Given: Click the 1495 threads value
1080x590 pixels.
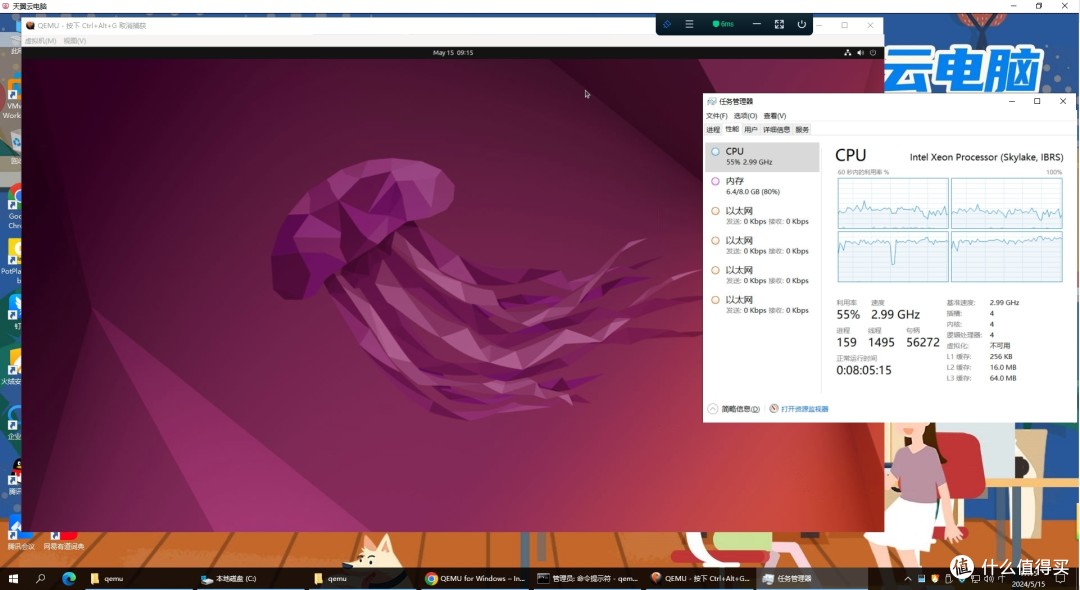Looking at the screenshot, I should pos(881,342).
